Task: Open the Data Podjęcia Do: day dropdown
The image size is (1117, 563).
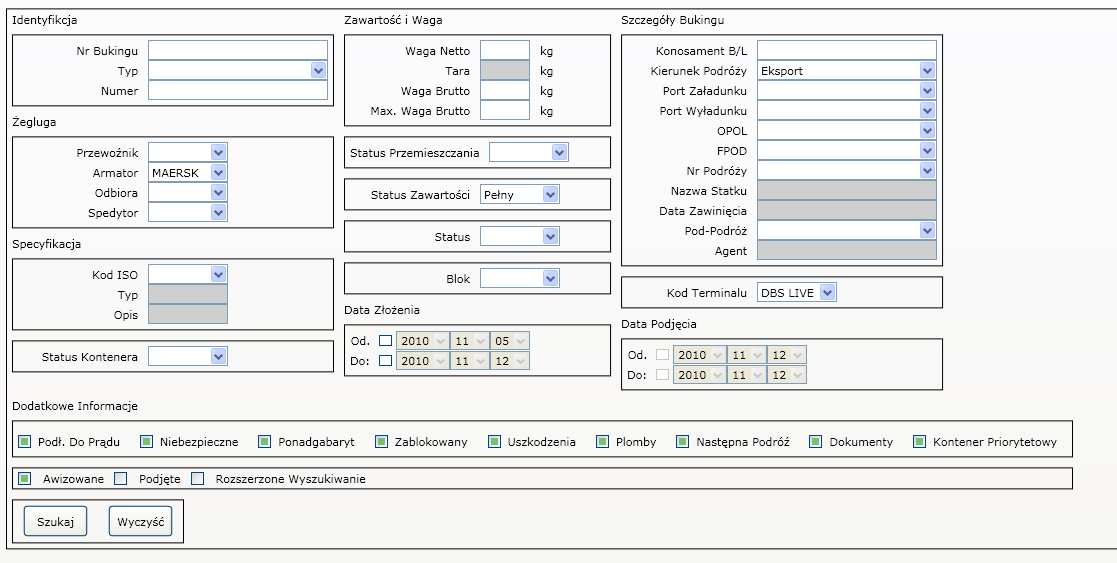Action: pyautogui.click(x=787, y=374)
